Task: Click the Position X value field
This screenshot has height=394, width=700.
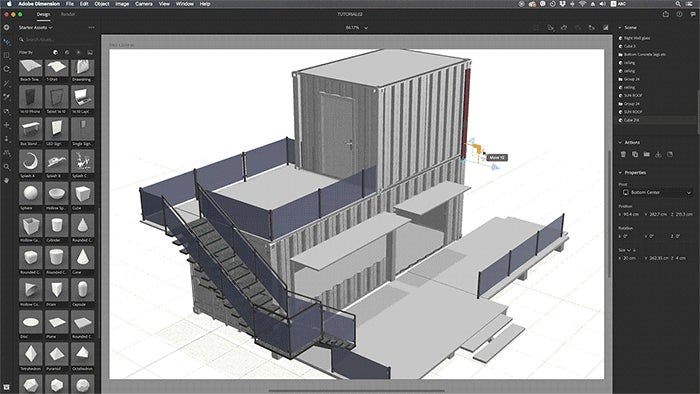Action: [631, 214]
